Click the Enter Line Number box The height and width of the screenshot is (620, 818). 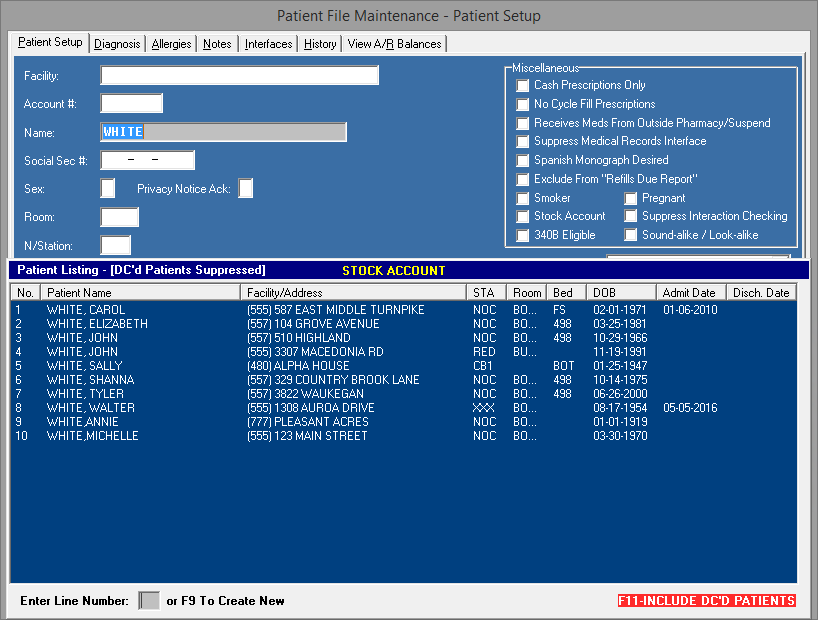[149, 601]
